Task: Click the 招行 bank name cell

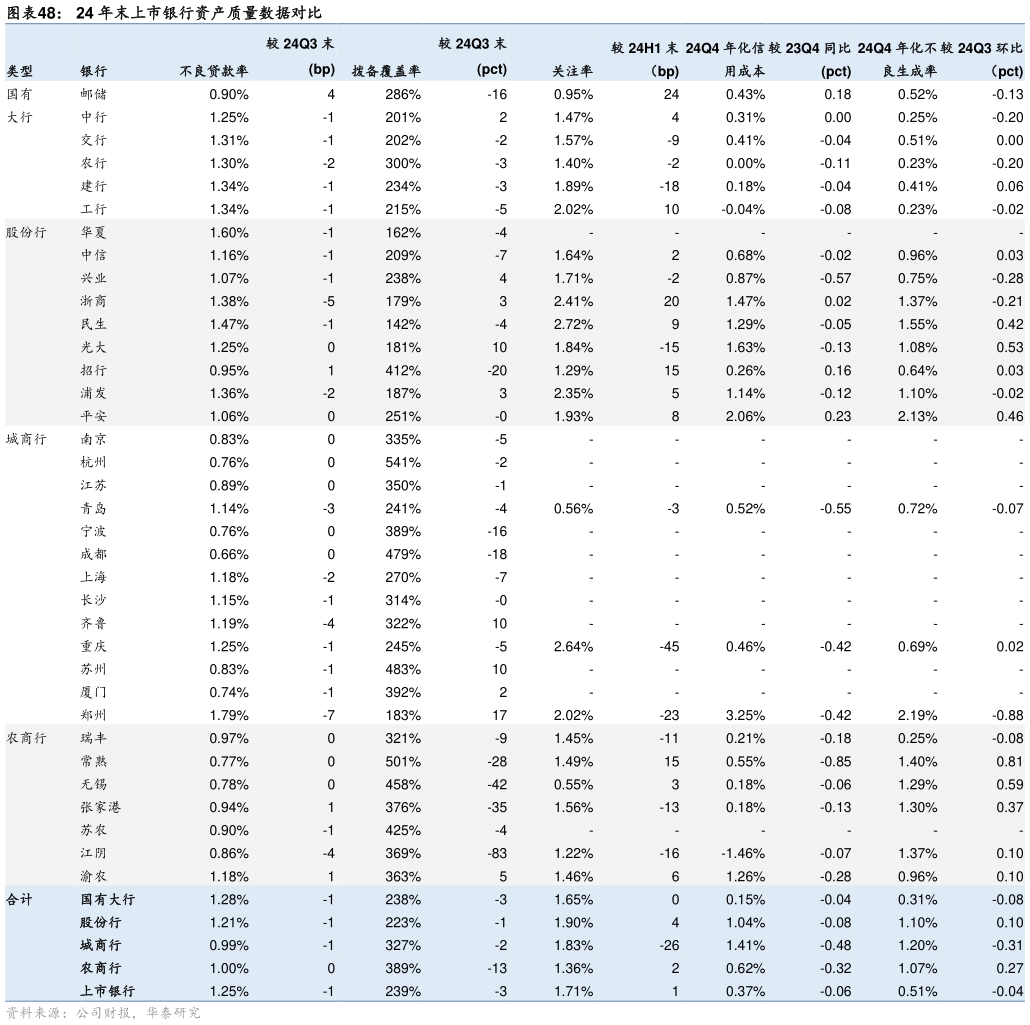Action: tap(94, 370)
